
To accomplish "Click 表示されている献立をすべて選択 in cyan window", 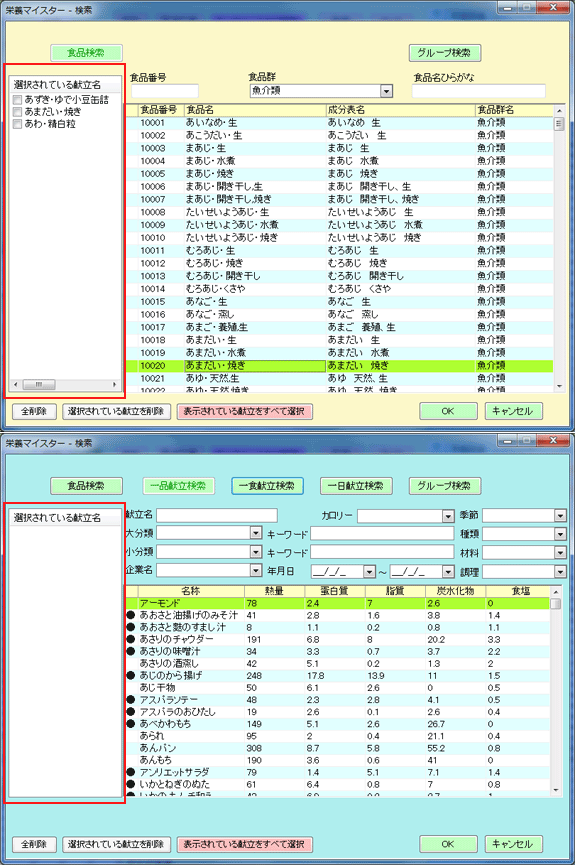I will [244, 845].
